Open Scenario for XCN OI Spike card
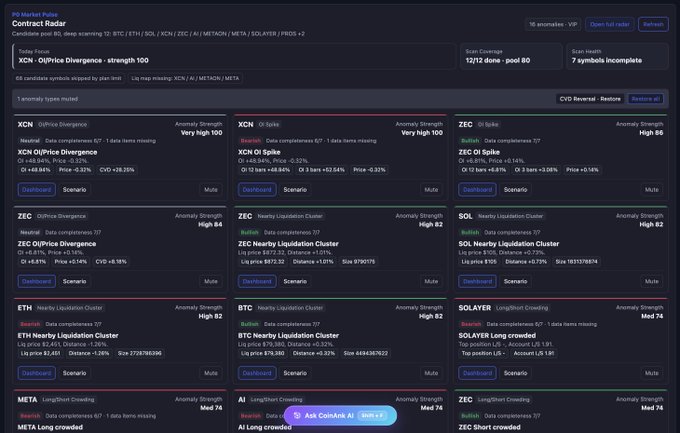680x433 pixels. click(295, 190)
